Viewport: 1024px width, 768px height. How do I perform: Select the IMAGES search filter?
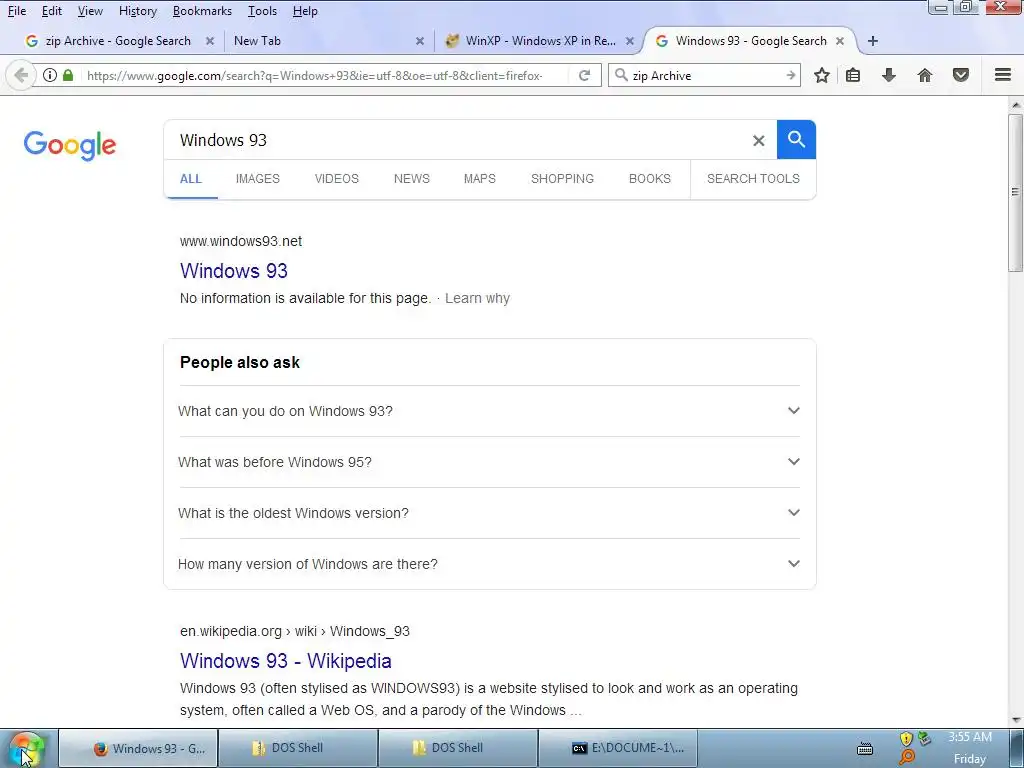(x=257, y=179)
